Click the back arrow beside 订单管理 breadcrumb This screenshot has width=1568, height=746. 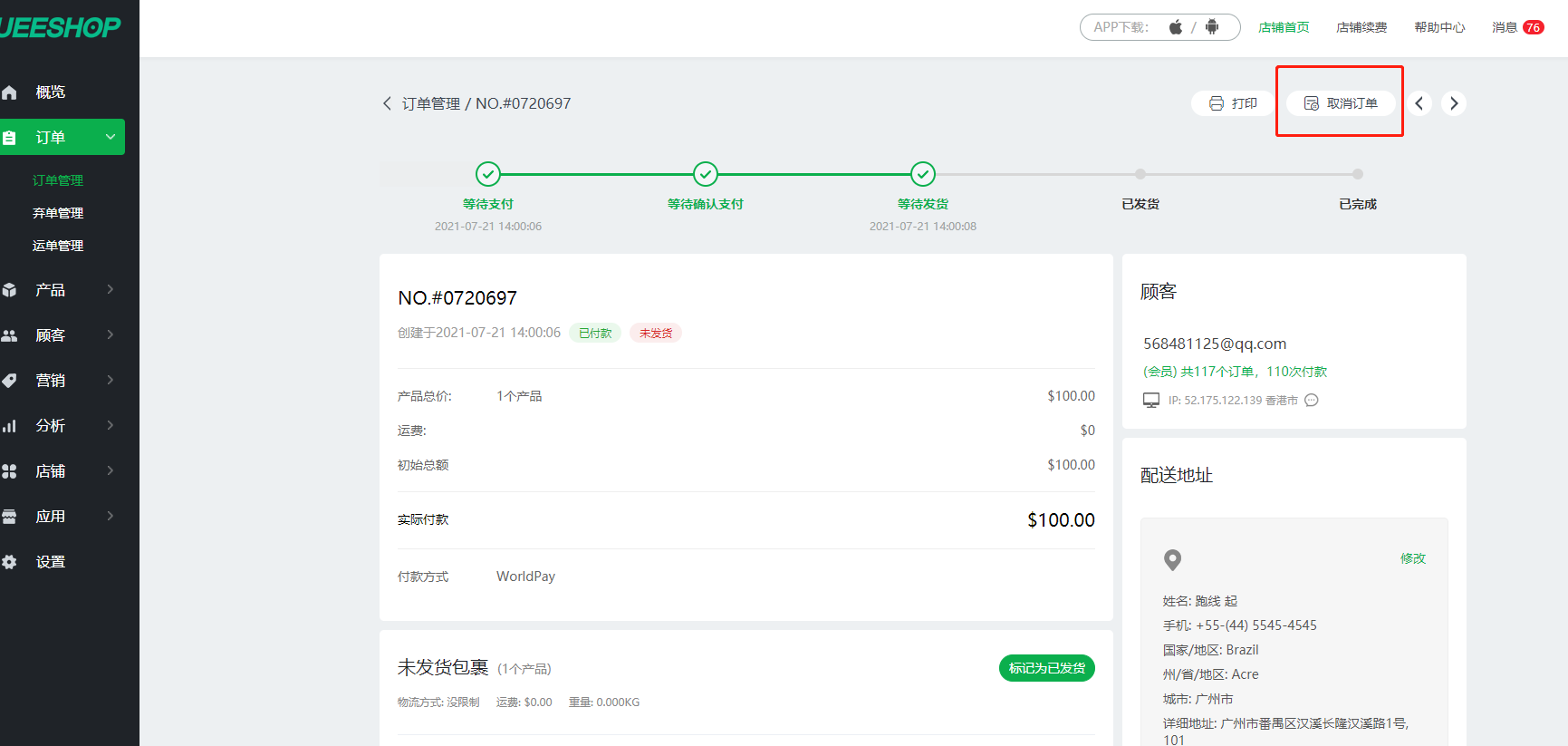(x=387, y=103)
